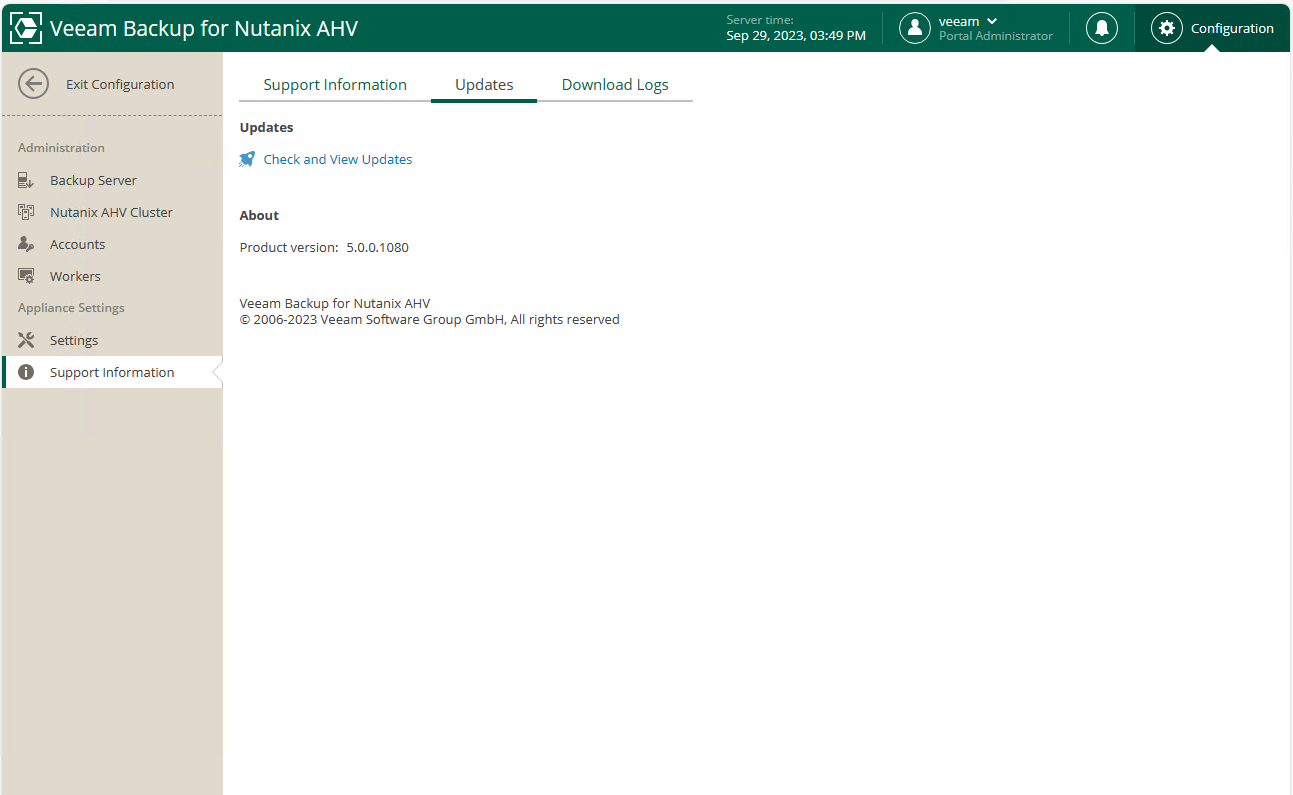The height and width of the screenshot is (795, 1293).
Task: Click the Support Information info icon
Action: tap(27, 372)
